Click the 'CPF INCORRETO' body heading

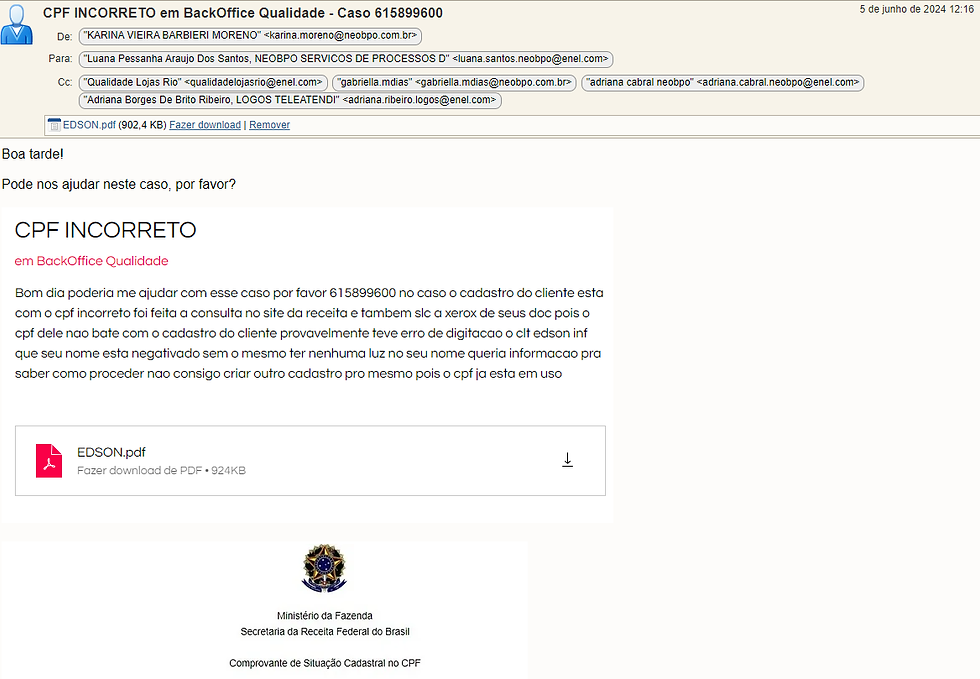(x=106, y=230)
